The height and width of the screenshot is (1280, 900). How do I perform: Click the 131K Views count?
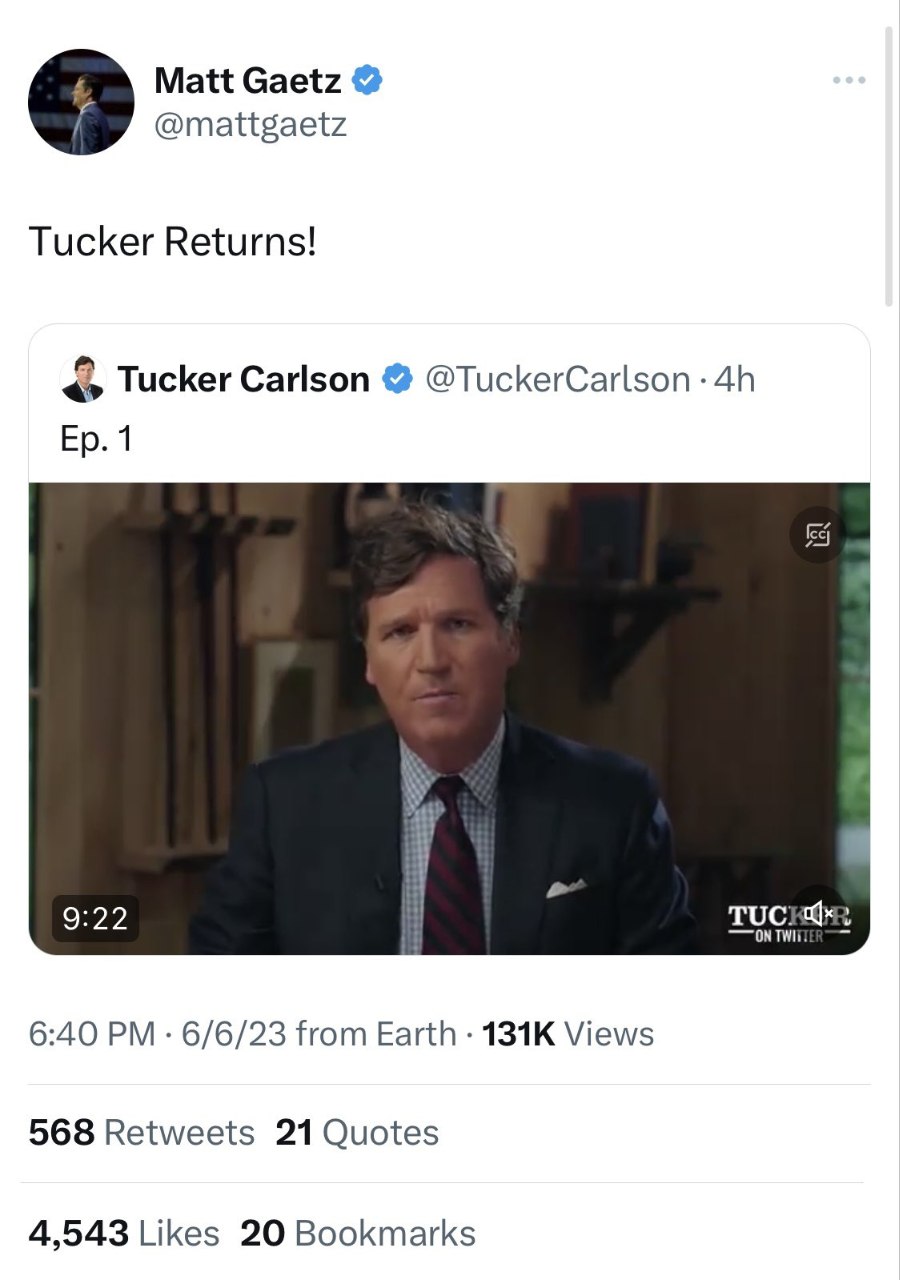pos(567,1033)
